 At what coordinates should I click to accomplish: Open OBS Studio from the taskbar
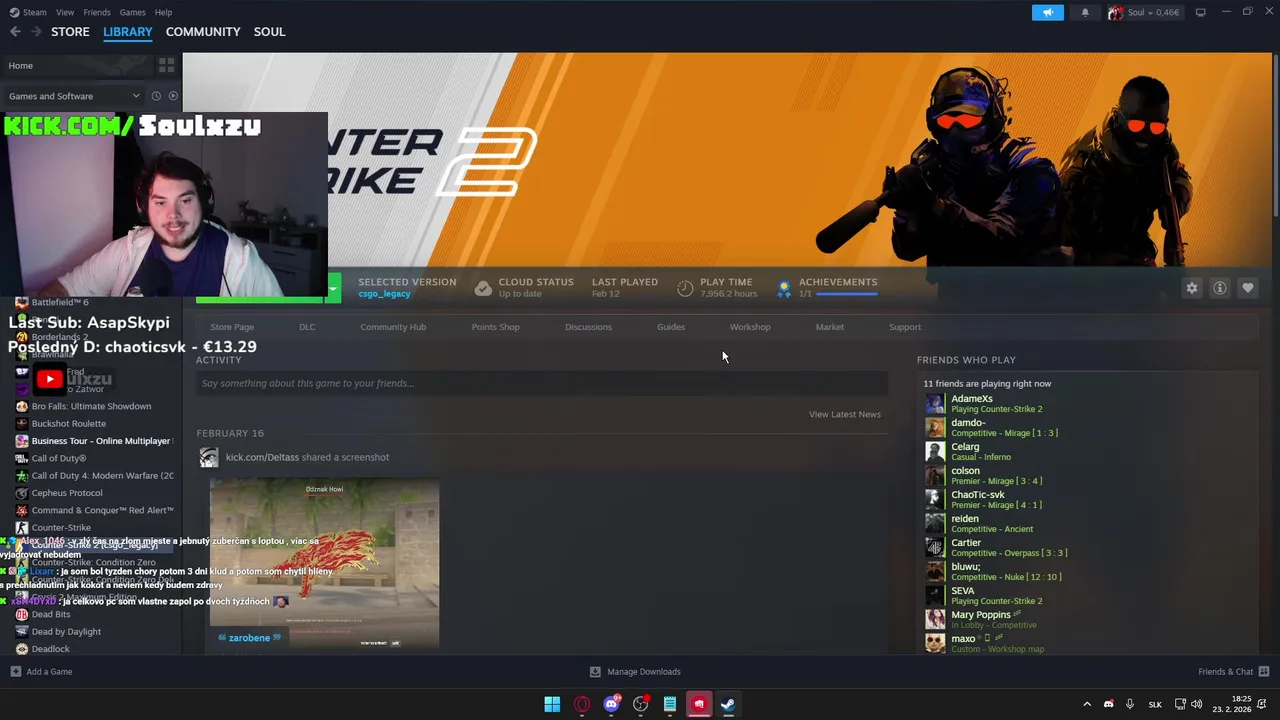pos(641,704)
